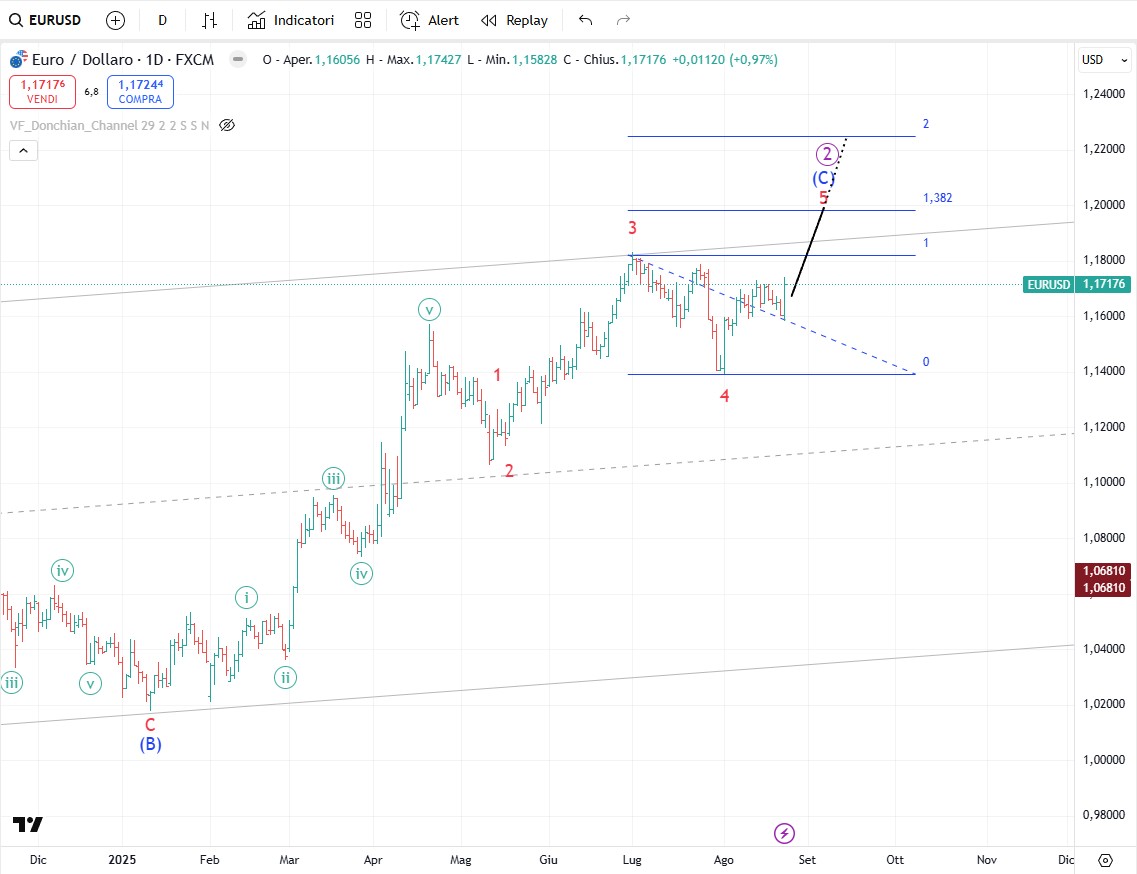Select the red wave 2 label near Mag
Image resolution: width=1137 pixels, height=874 pixels.
[x=509, y=471]
